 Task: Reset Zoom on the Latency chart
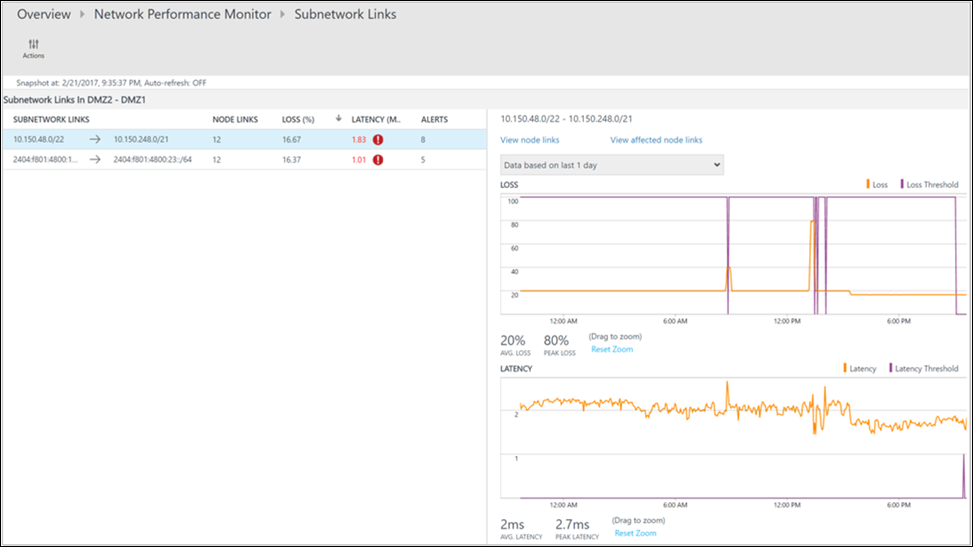(x=634, y=533)
